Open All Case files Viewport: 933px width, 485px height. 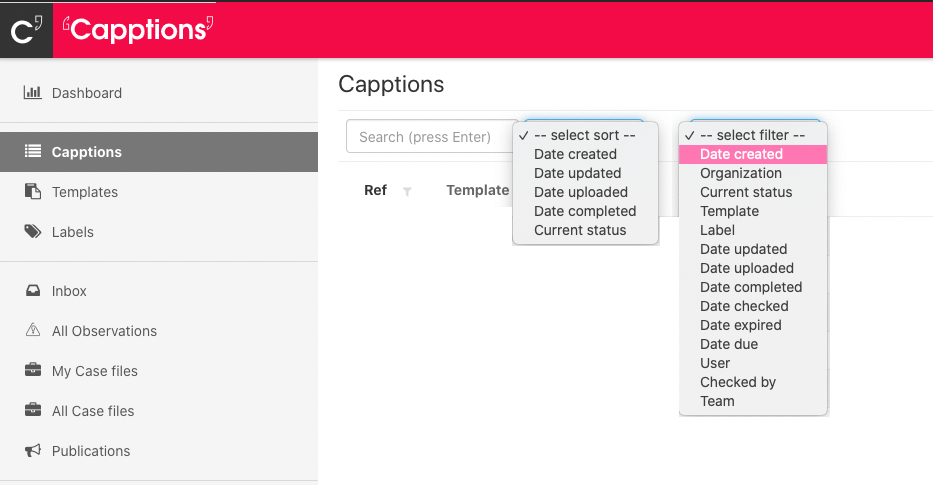pos(93,411)
